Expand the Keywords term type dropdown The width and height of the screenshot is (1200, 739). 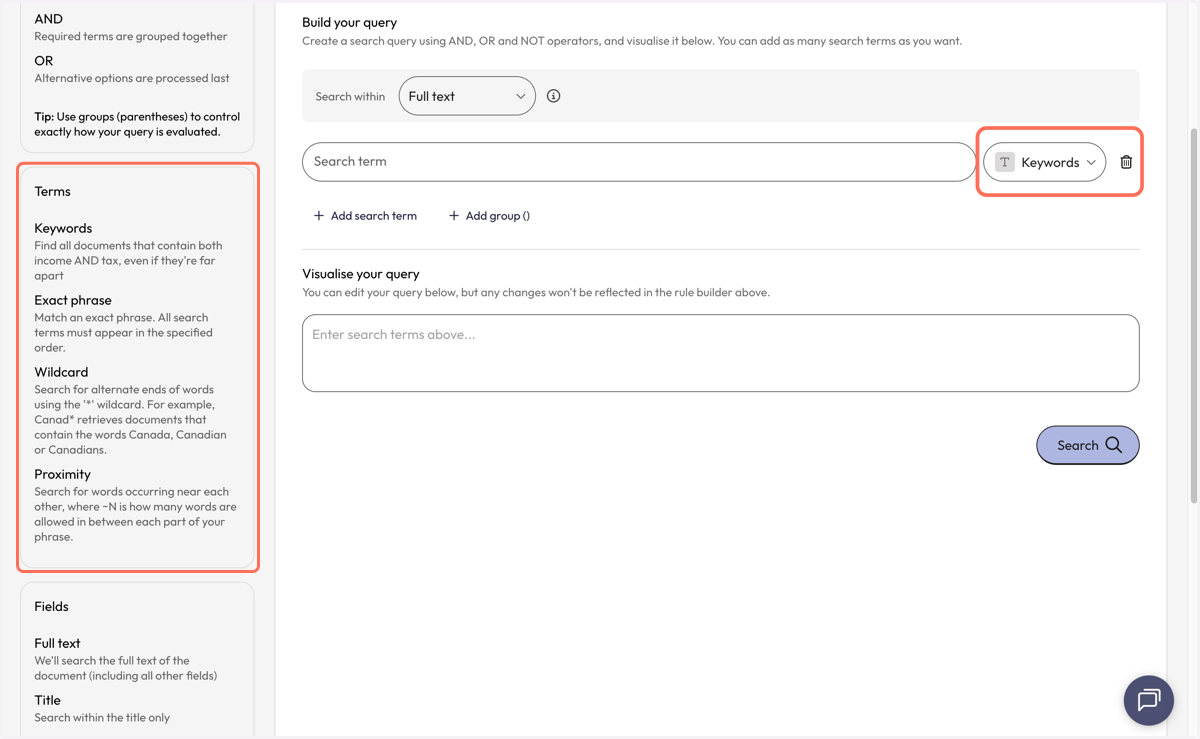click(1045, 162)
